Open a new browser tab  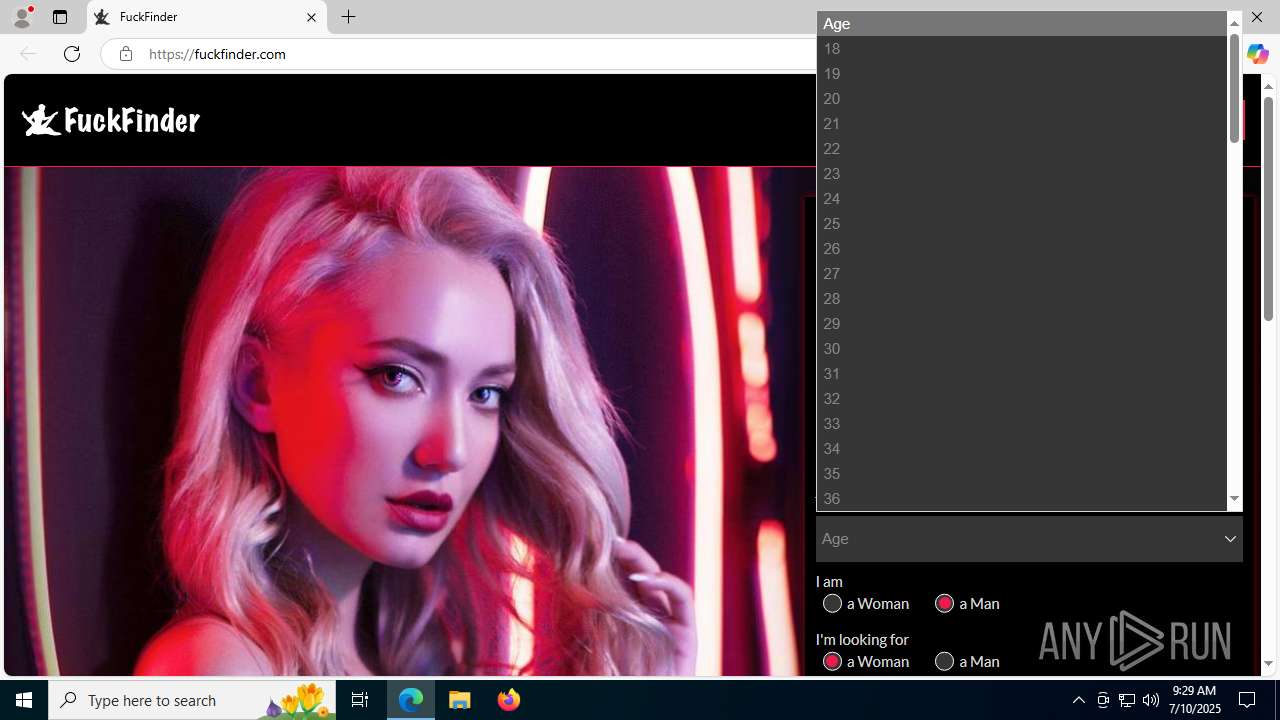coord(348,17)
